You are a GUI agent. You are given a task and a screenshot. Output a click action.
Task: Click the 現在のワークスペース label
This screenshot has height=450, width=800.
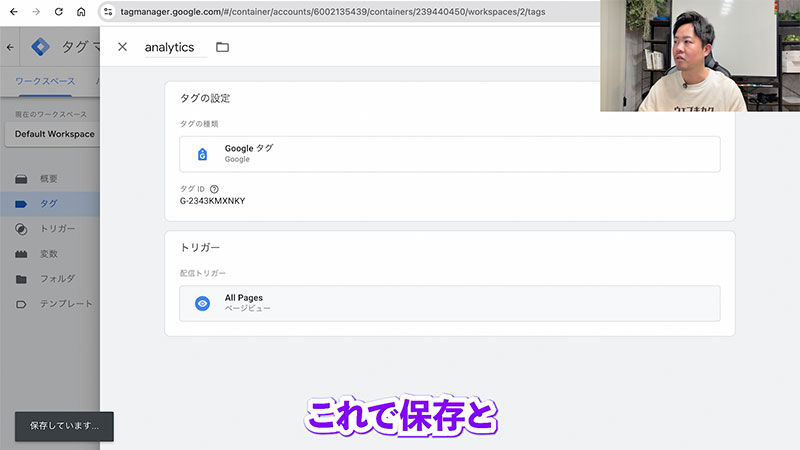pos(51,114)
